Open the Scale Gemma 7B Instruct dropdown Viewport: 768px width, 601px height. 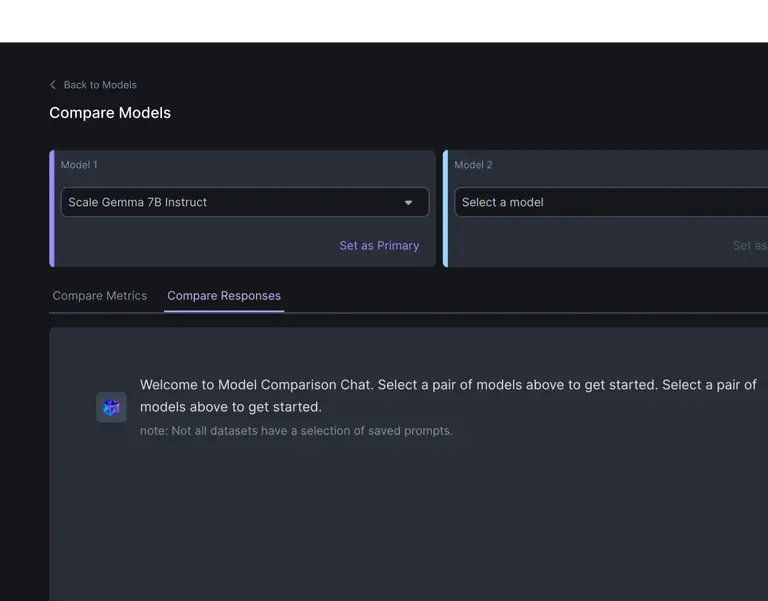230,202
